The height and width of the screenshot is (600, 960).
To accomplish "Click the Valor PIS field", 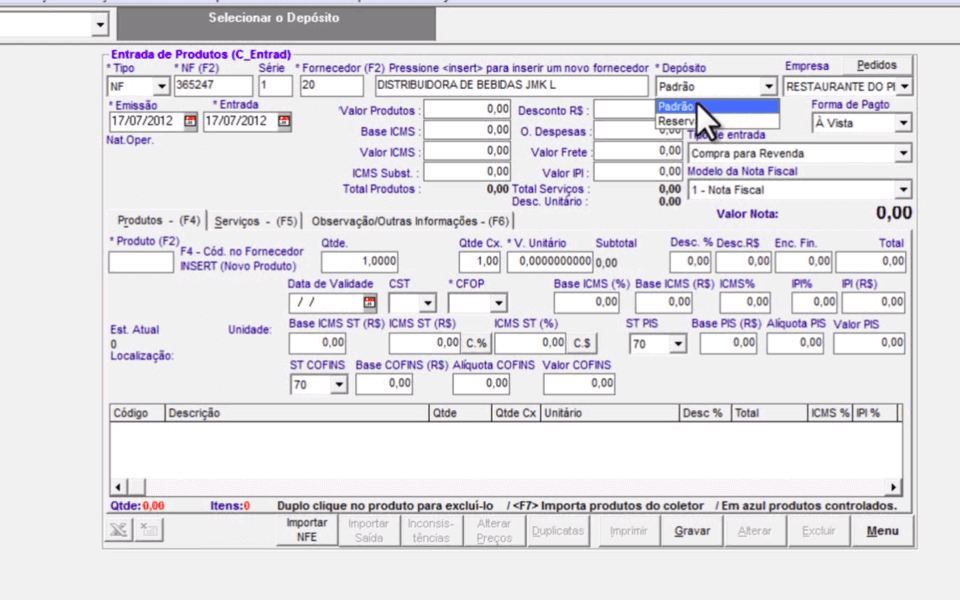I will click(x=869, y=343).
